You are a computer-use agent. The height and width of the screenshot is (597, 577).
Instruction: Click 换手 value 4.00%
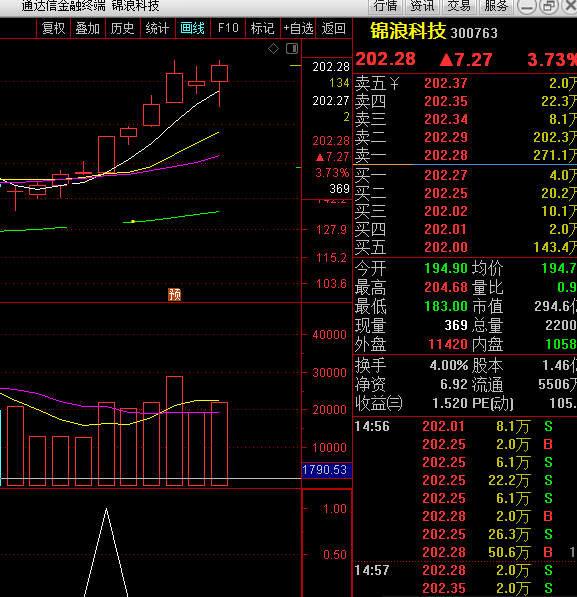[449, 366]
